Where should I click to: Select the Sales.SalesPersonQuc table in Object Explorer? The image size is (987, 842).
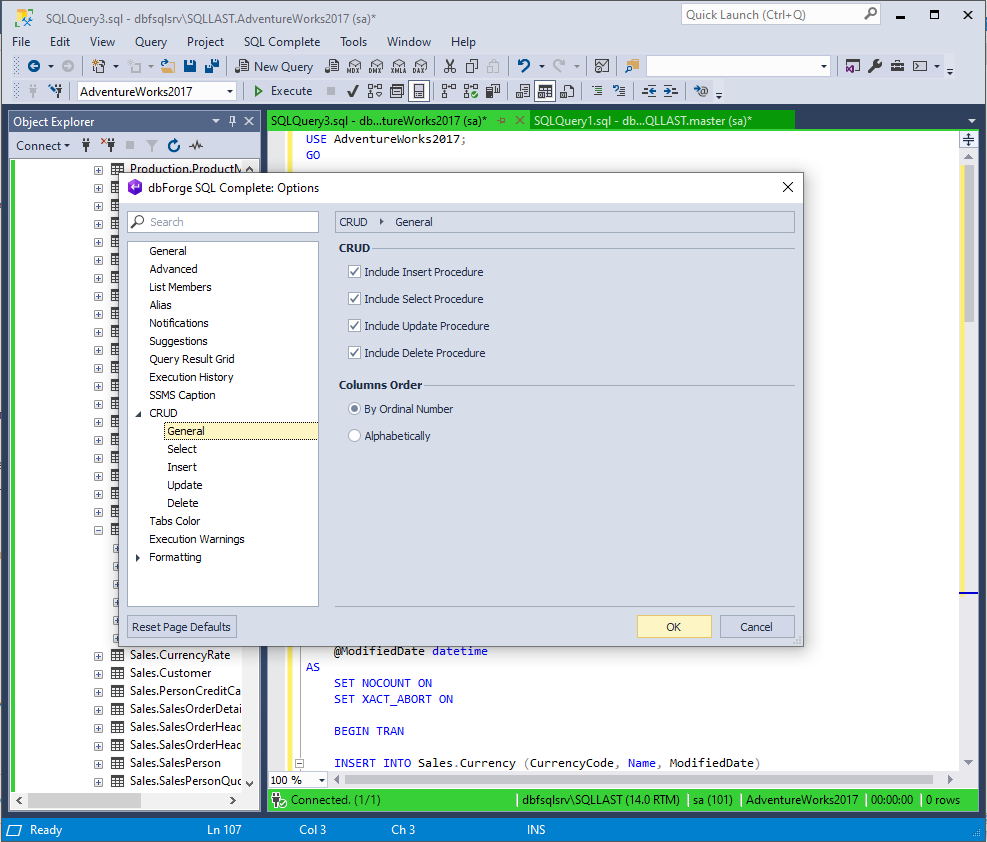tap(186, 782)
